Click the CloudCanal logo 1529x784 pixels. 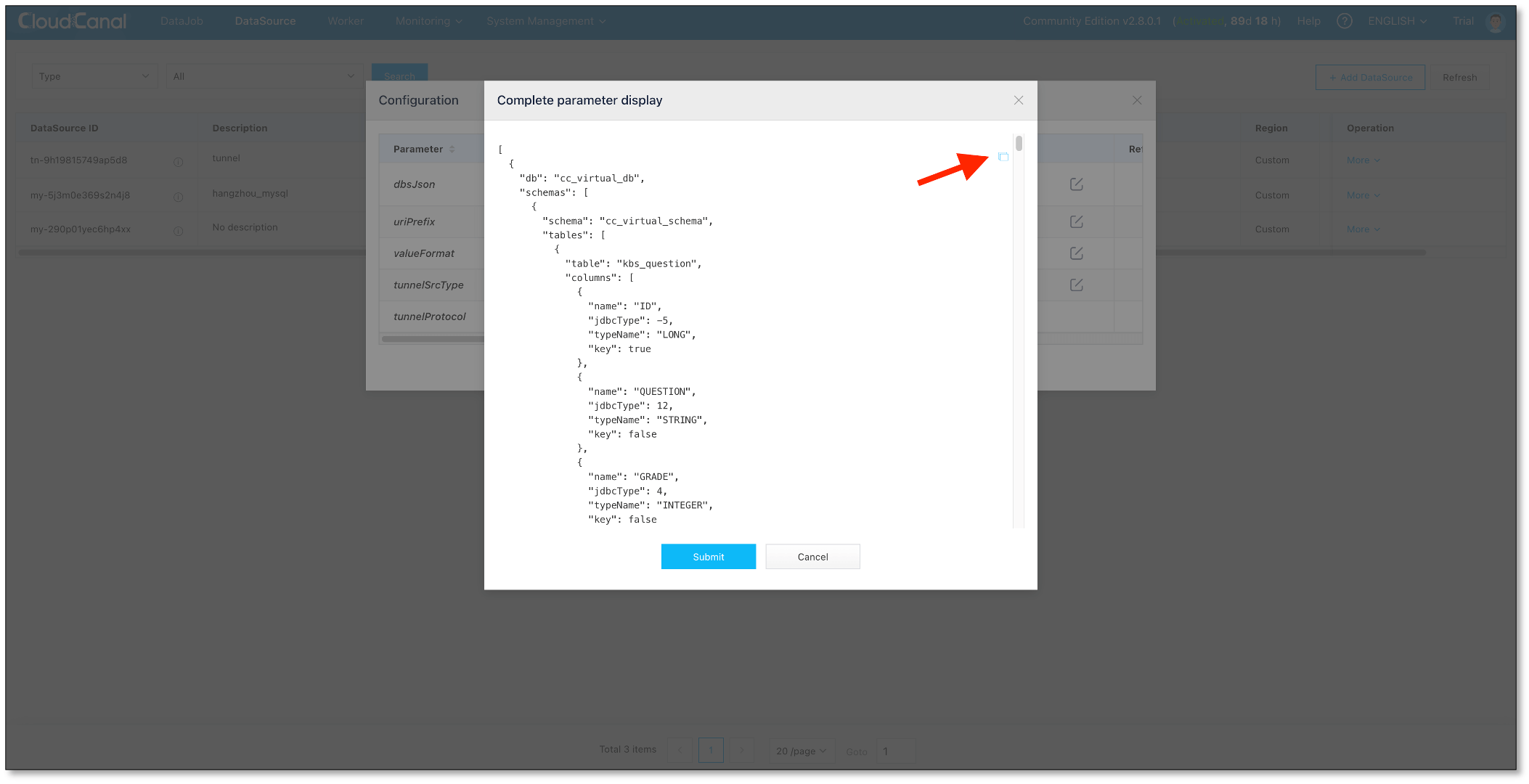tap(72, 21)
